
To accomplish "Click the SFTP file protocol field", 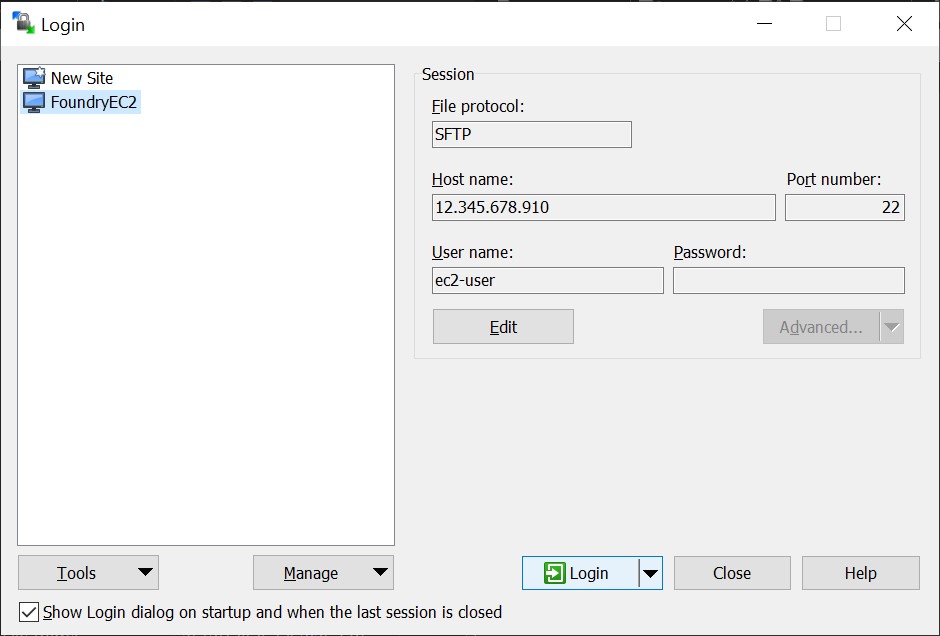I will (531, 134).
